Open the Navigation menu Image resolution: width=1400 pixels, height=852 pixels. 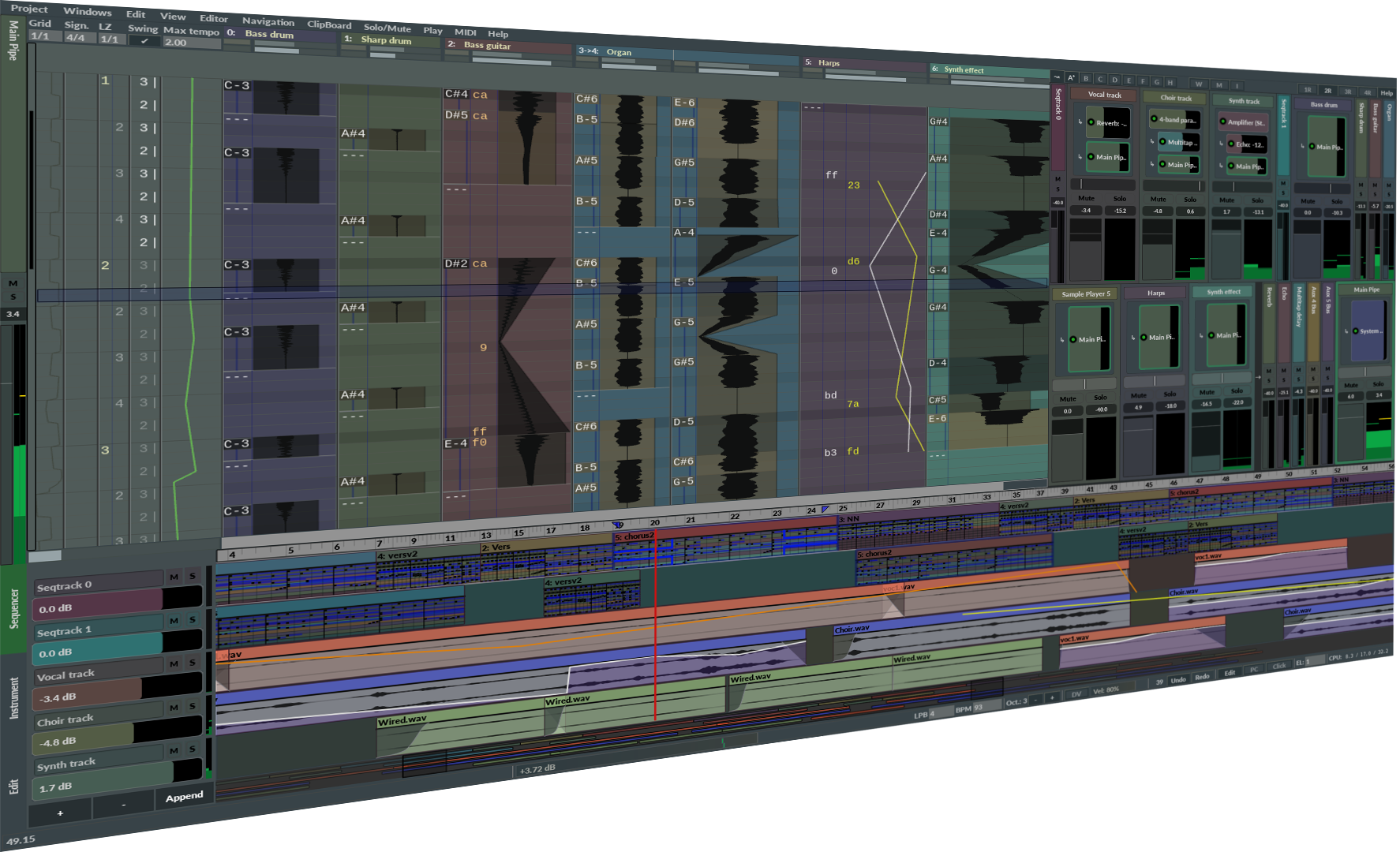(268, 21)
